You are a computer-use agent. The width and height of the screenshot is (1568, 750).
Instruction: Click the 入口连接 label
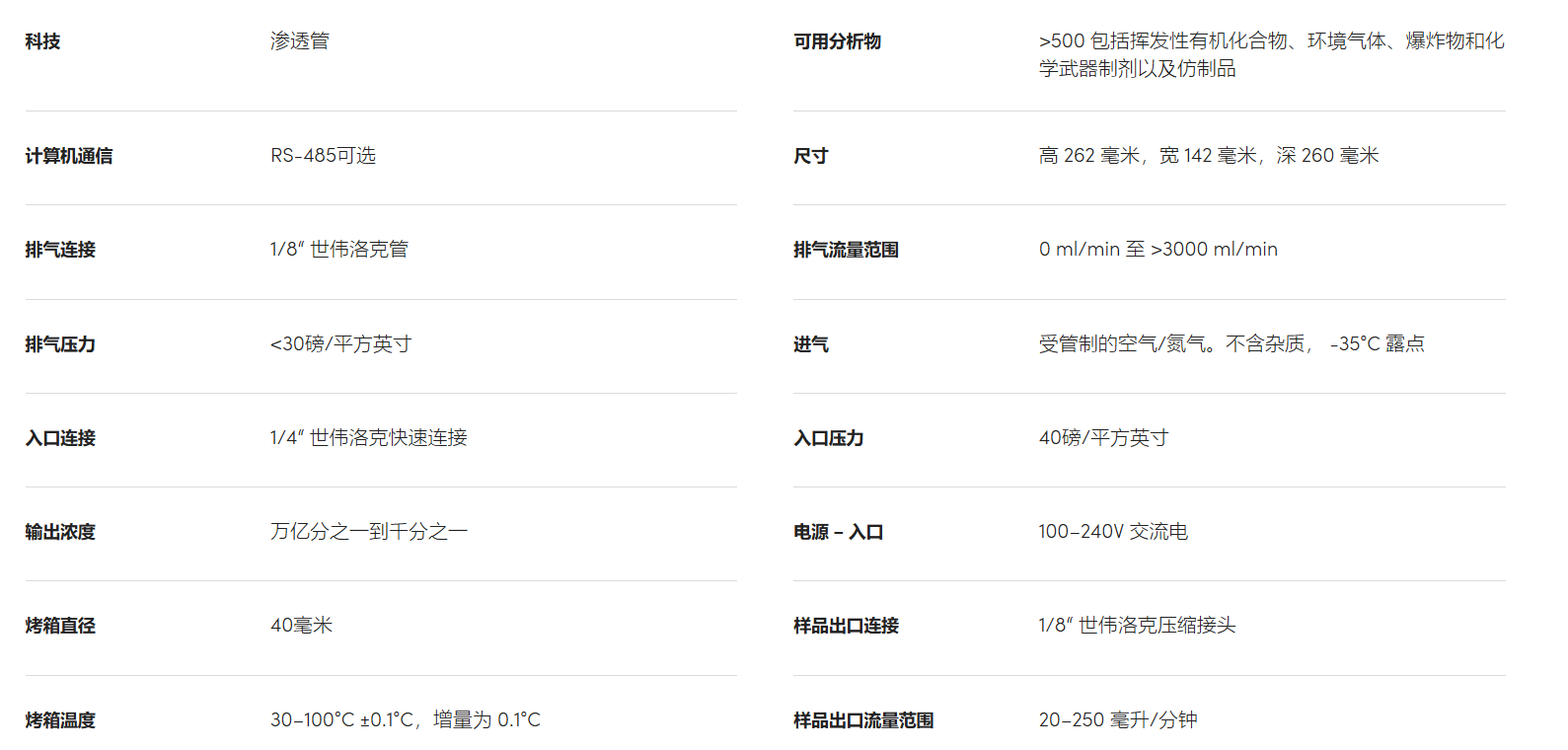(x=60, y=438)
